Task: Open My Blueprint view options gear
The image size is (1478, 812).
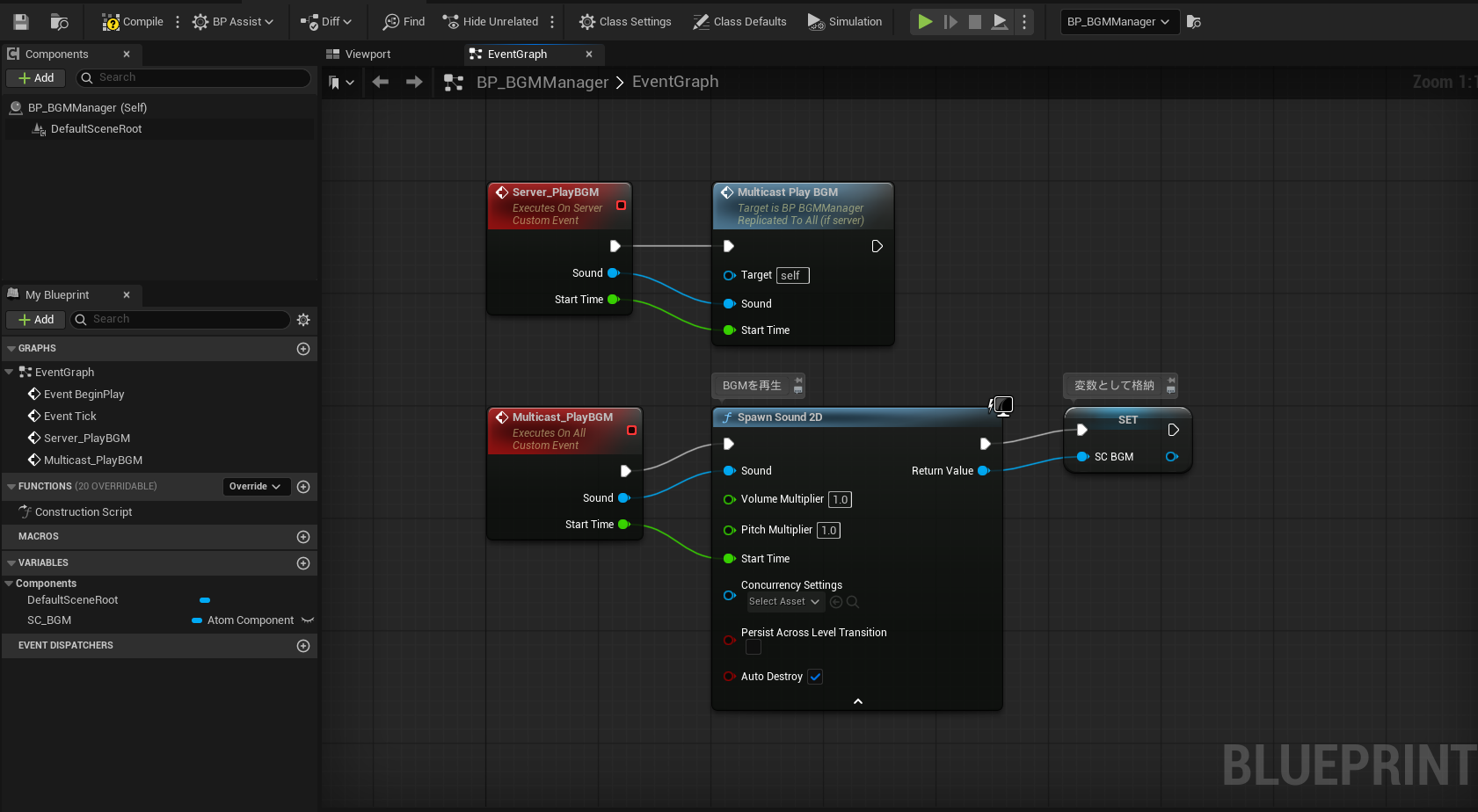Action: 303,320
